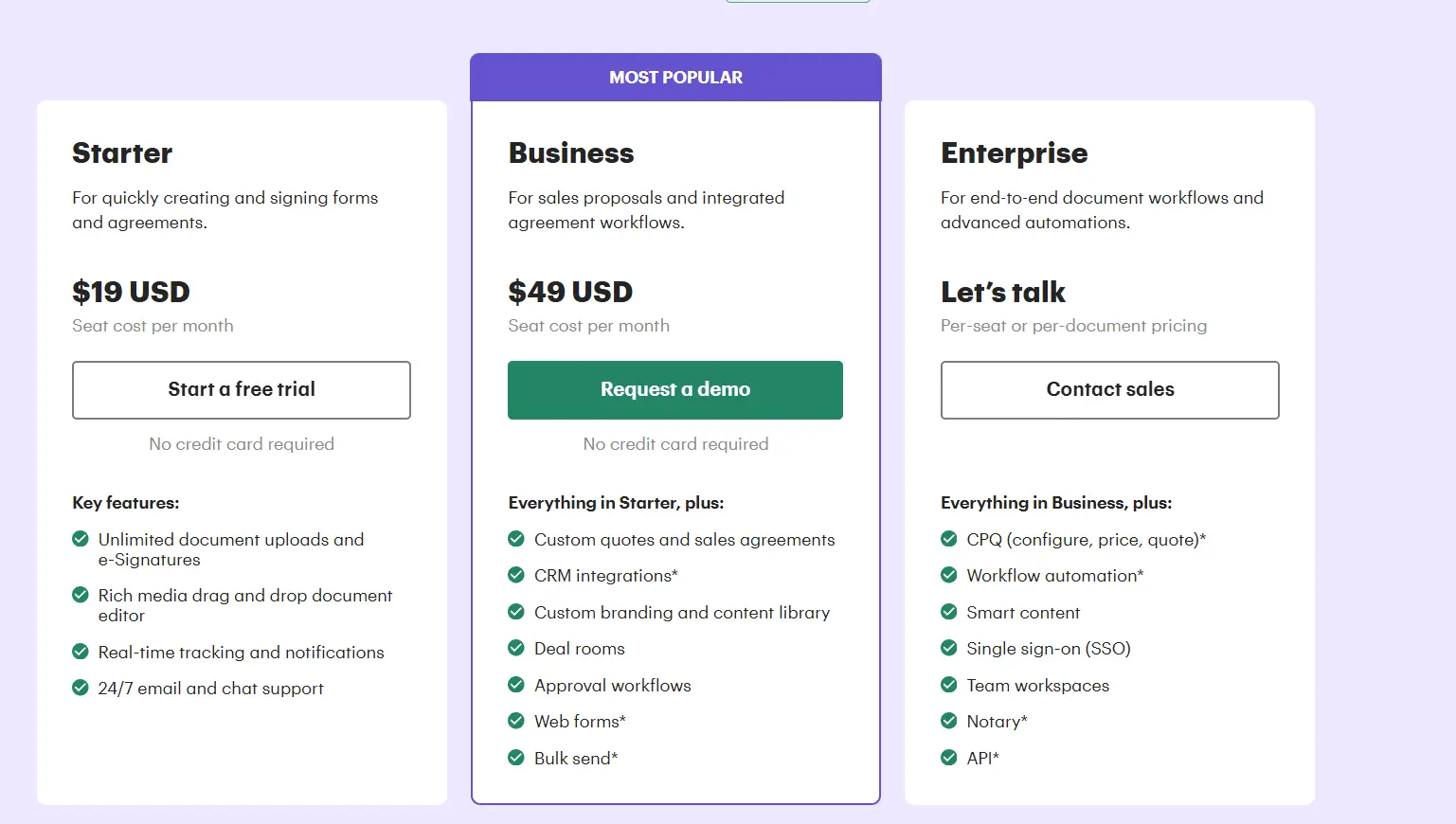1456x824 pixels.
Task: Select the MOST POPULAR purple banner
Action: pyautogui.click(x=675, y=78)
